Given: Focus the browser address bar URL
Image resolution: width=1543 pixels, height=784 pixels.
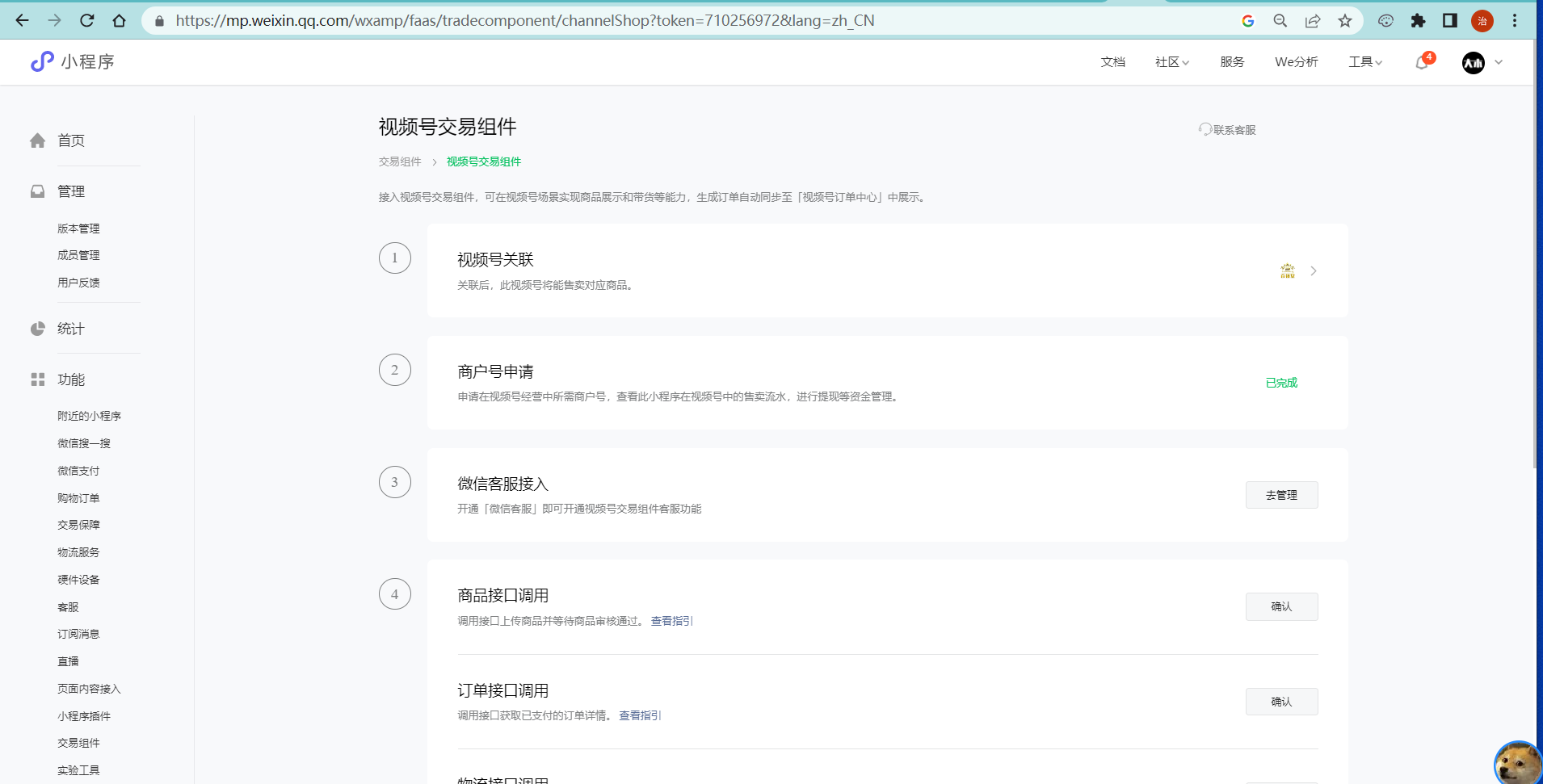Looking at the screenshot, I should pos(525,21).
